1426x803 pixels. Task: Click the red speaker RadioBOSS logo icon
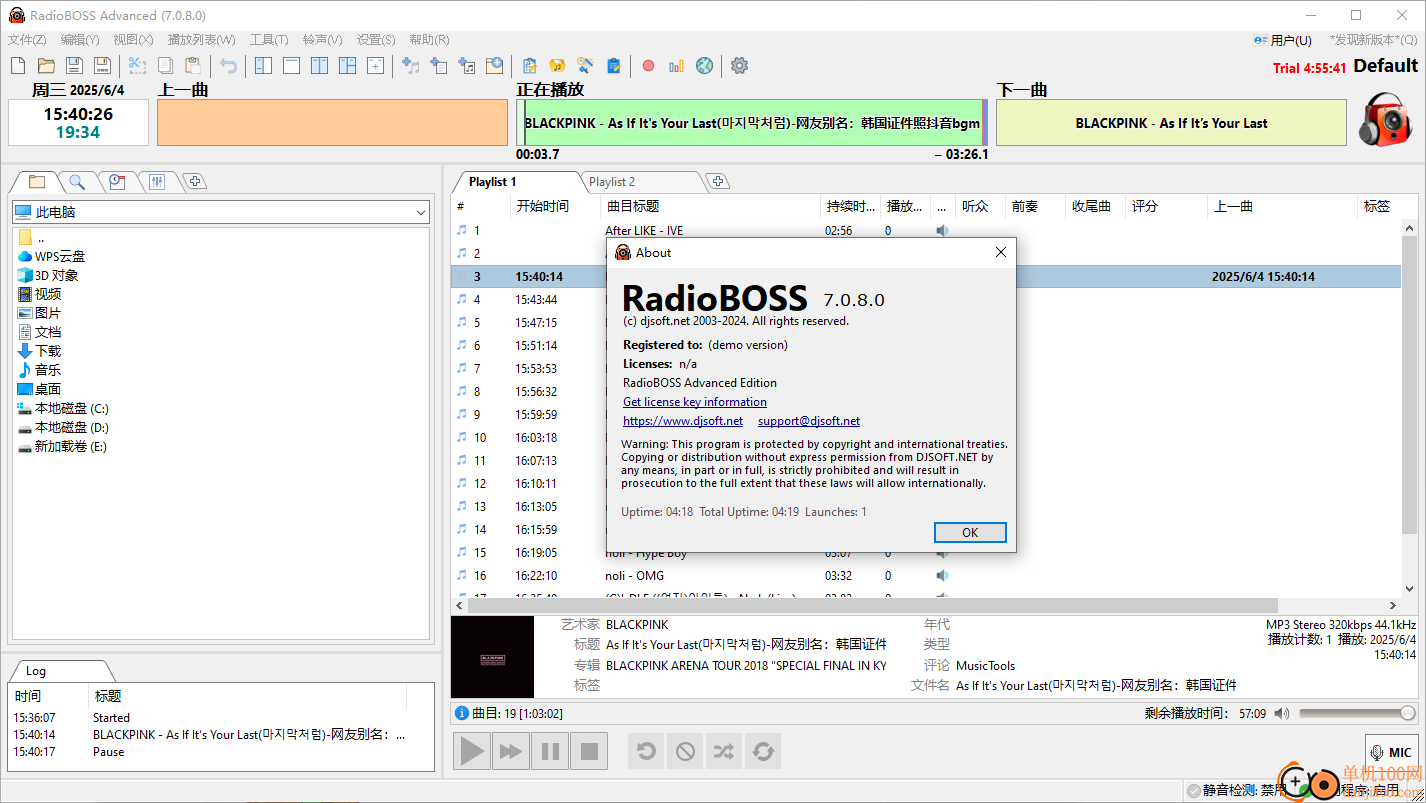coord(1385,120)
